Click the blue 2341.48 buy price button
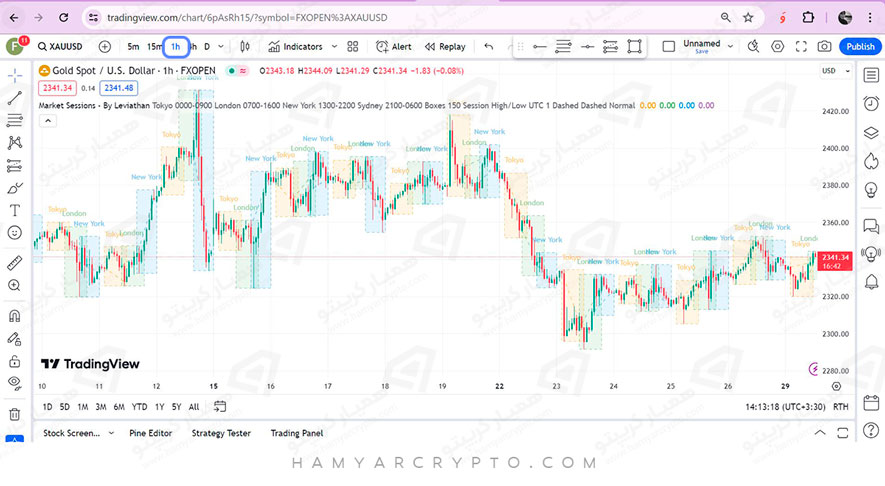The image size is (885, 486). (119, 88)
